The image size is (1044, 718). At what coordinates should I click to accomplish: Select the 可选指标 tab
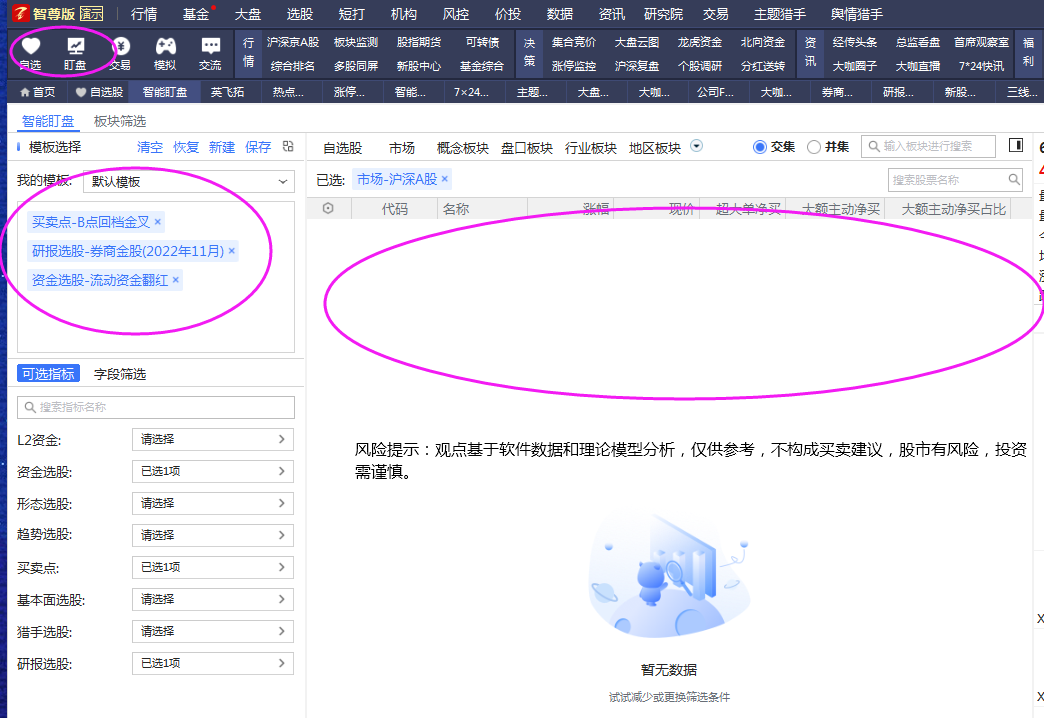tap(49, 374)
